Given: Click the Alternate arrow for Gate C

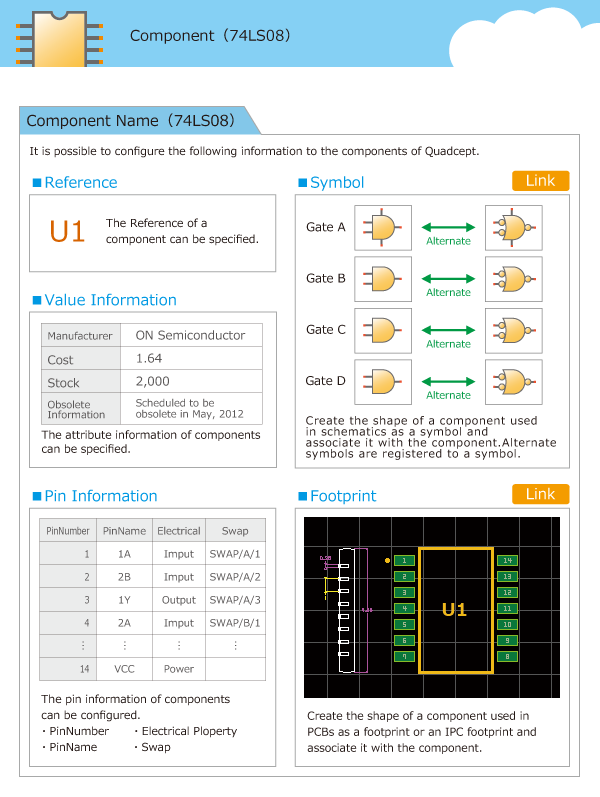Looking at the screenshot, I should (x=448, y=330).
